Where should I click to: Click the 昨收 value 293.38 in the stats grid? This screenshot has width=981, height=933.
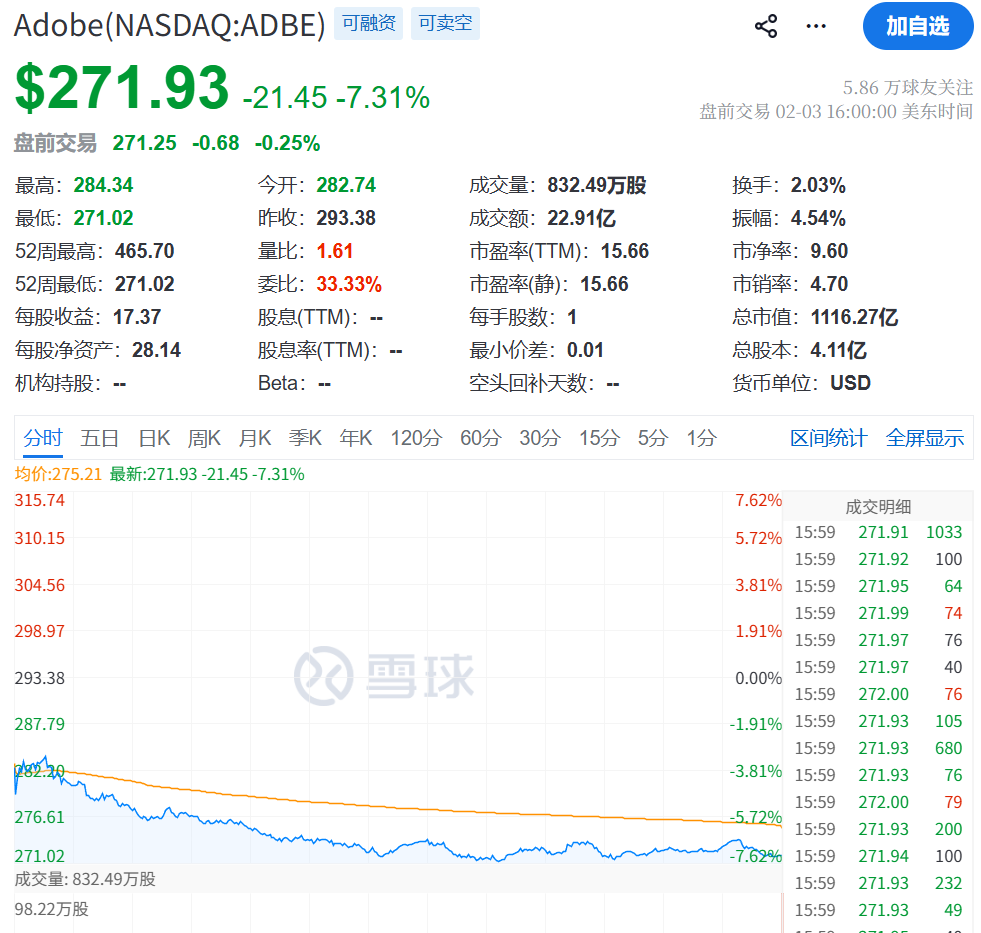[x=346, y=218]
